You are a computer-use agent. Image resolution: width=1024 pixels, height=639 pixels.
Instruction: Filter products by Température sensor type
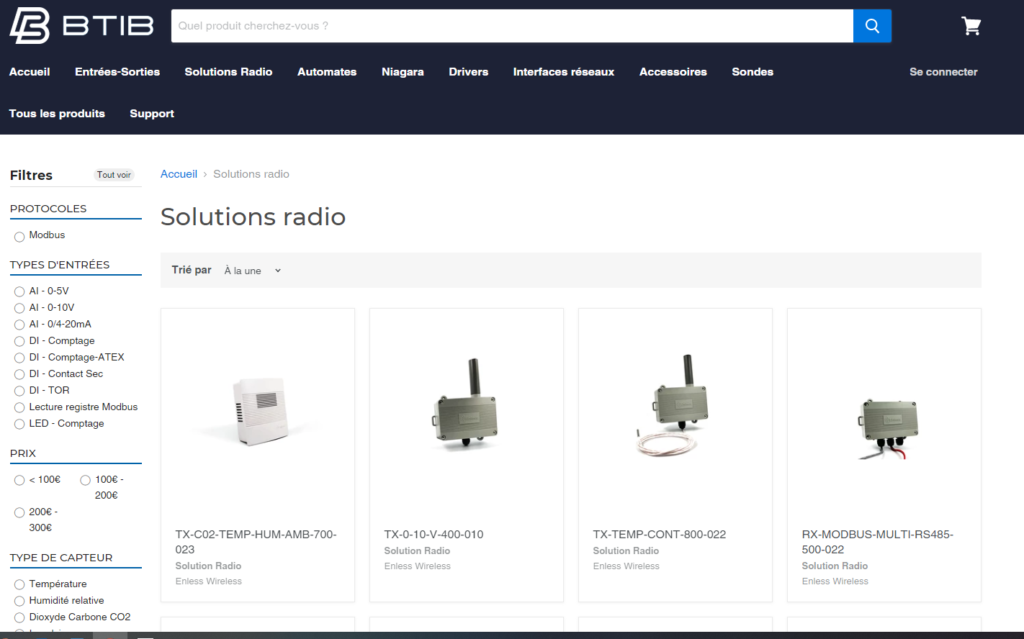point(18,584)
